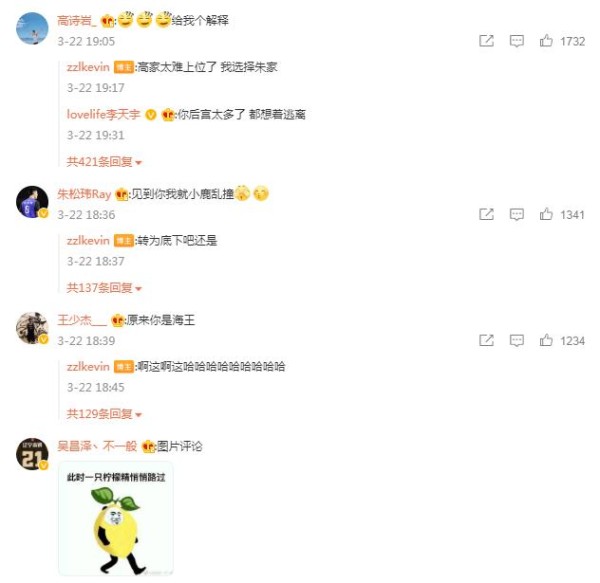Open 吴昌泽、不一般's profile from the username
Screen dimensions: 600x583
[97, 446]
